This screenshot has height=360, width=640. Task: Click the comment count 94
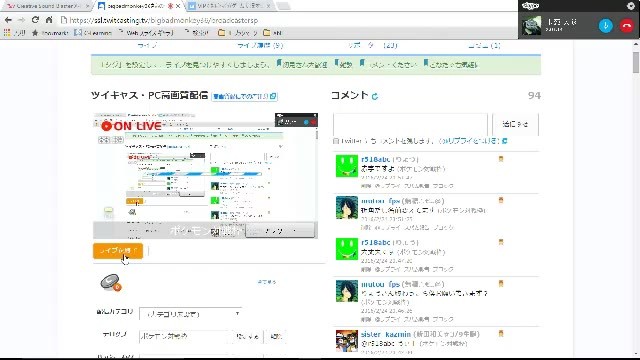pyautogui.click(x=534, y=96)
